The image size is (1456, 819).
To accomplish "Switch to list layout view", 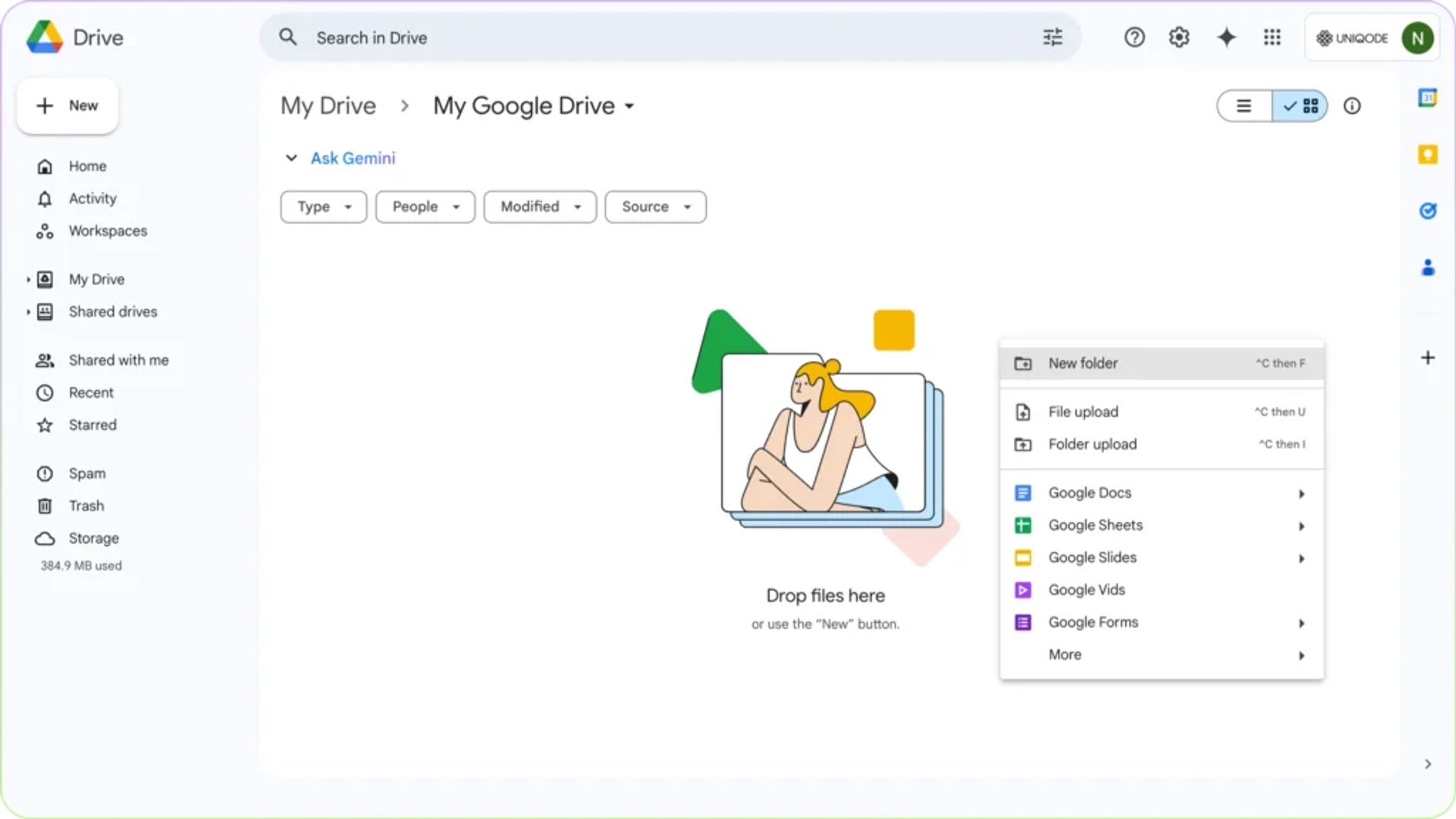I will click(1244, 106).
